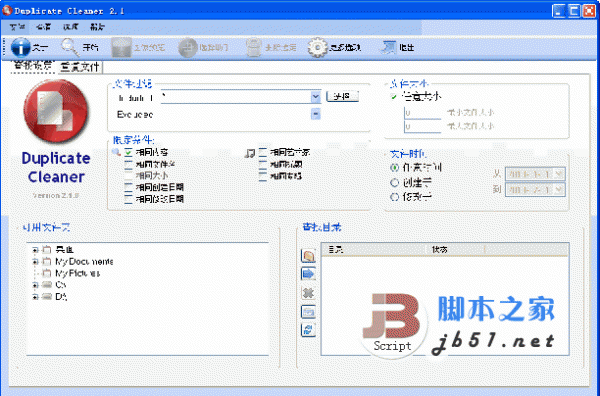Click the grayed calculator-like toolbar icon
600x396 pixels.
tap(121, 47)
